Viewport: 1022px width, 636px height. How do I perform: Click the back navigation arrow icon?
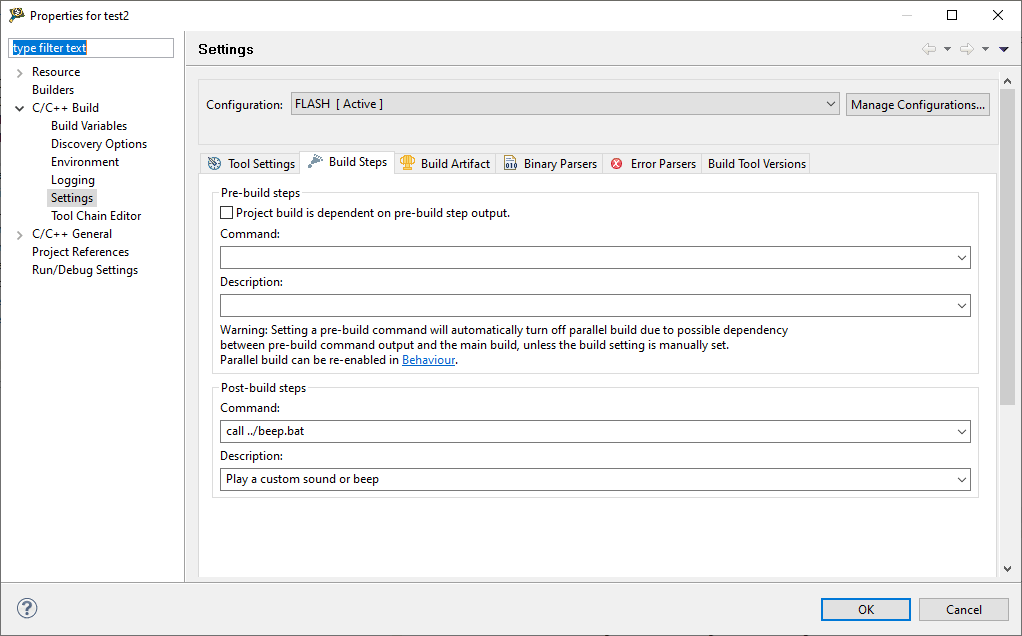click(929, 49)
